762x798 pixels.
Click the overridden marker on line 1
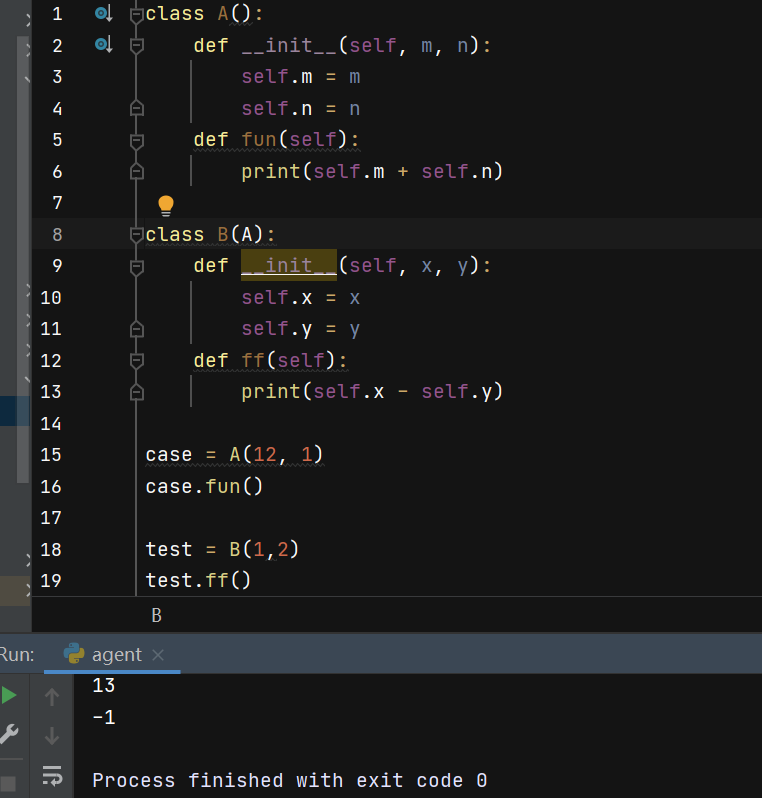click(104, 14)
